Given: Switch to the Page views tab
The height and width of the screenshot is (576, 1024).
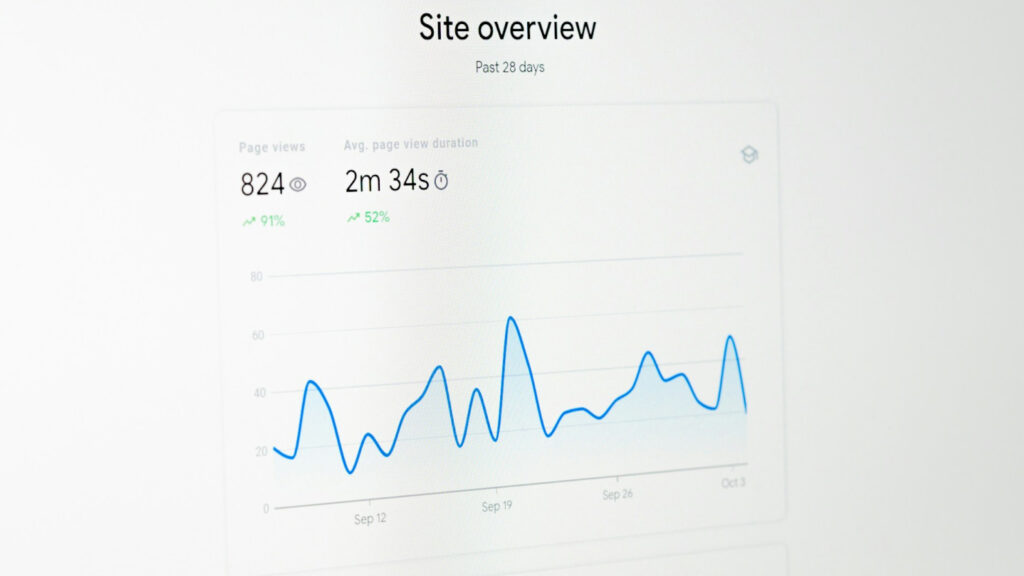Looking at the screenshot, I should tap(270, 146).
